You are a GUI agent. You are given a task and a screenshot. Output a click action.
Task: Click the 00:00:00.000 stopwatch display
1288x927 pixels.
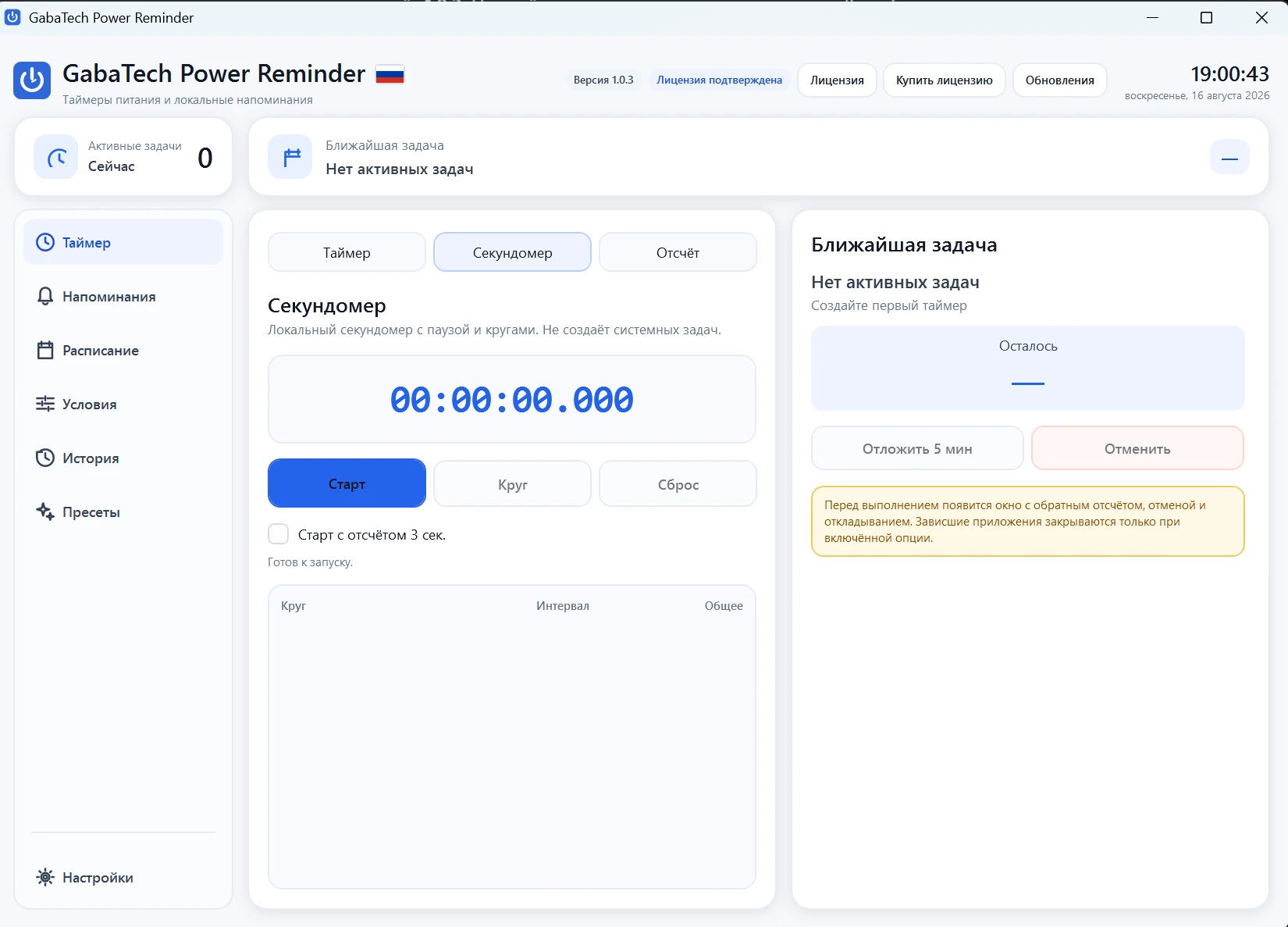pos(512,399)
